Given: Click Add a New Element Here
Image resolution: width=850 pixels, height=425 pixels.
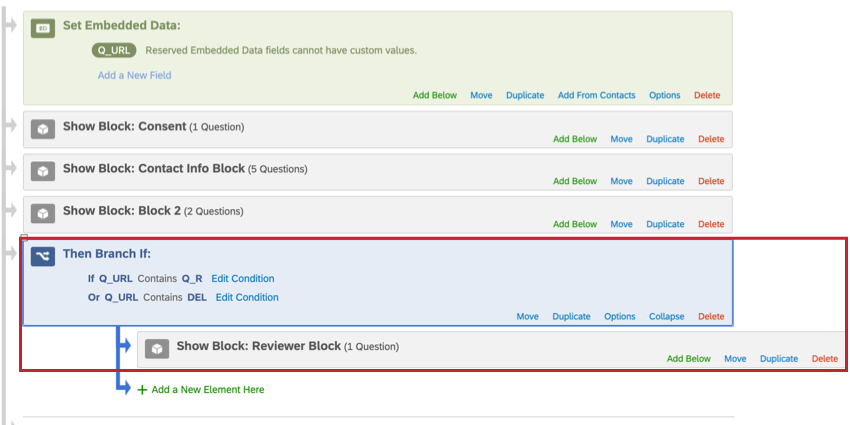Looking at the screenshot, I should click(x=207, y=390).
